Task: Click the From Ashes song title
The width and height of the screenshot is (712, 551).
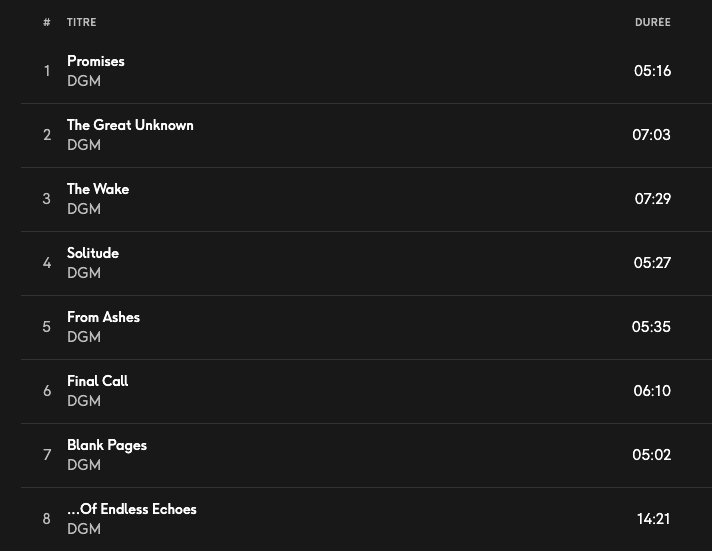Action: tap(103, 317)
